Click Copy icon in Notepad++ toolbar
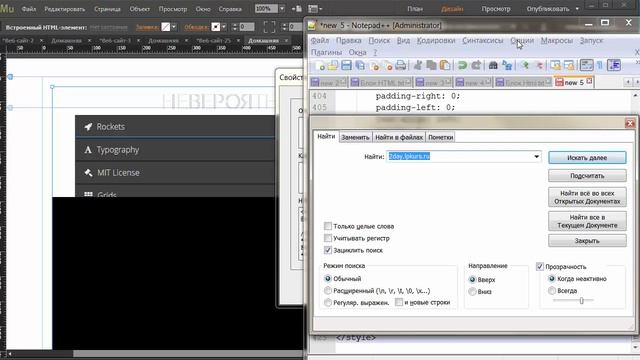640x360 pixels. tap(431, 65)
